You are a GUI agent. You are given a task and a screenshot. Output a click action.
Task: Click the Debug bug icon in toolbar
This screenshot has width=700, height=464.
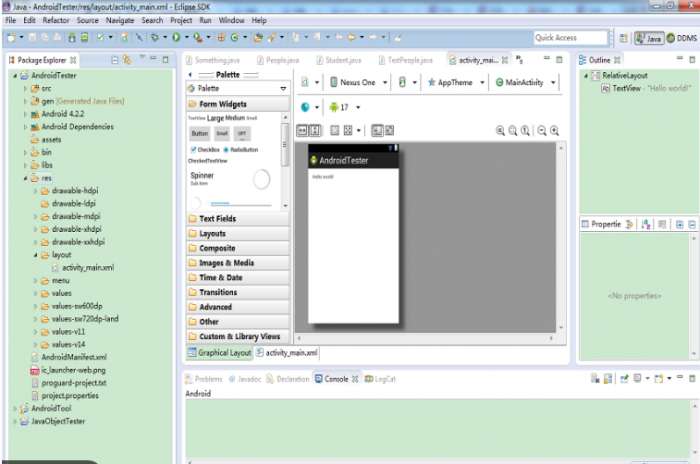(155, 38)
